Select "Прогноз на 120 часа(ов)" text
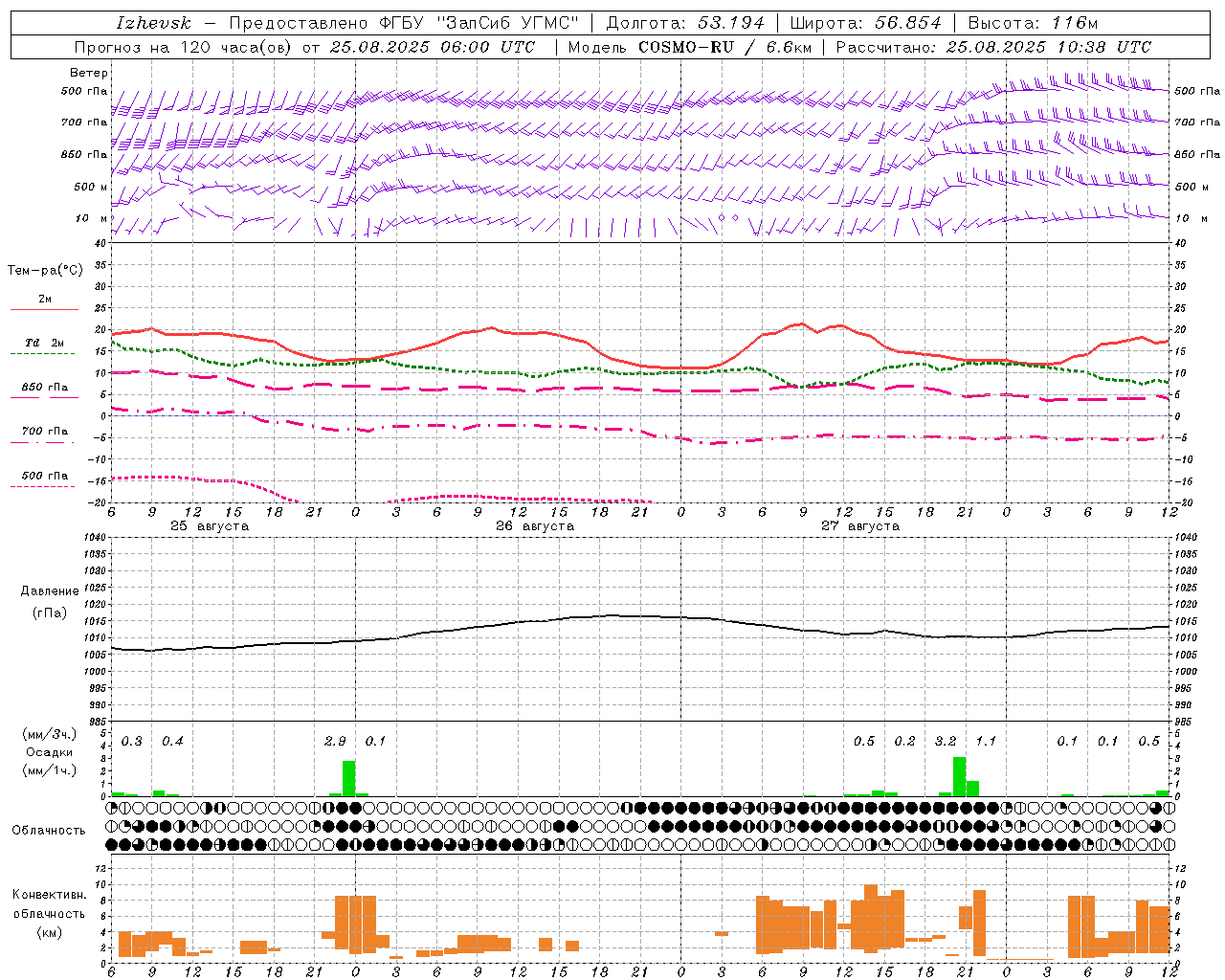Image resolution: width=1225 pixels, height=980 pixels. [184, 47]
